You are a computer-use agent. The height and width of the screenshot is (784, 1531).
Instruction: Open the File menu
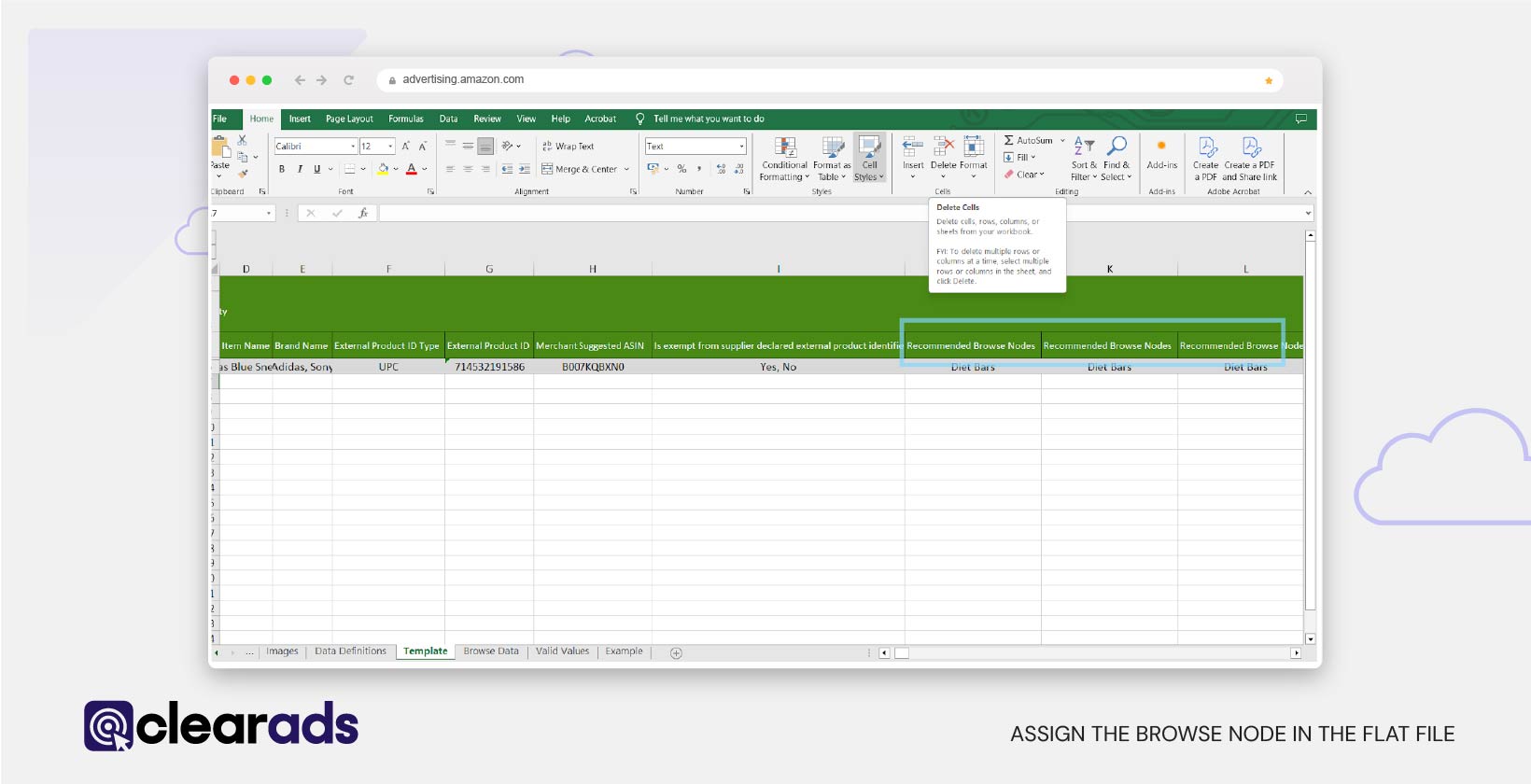(x=220, y=119)
